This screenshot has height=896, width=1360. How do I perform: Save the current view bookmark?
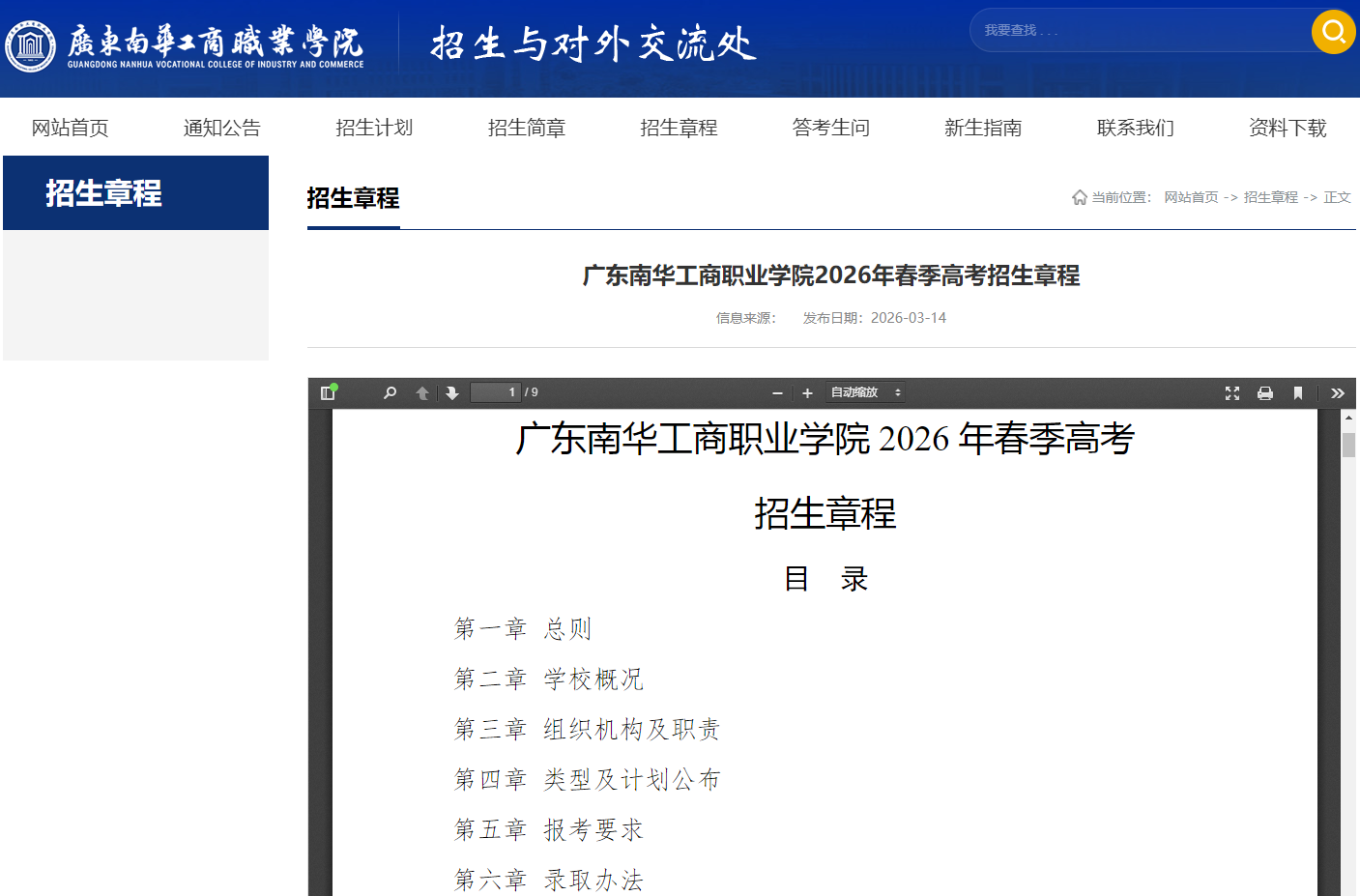pyautogui.click(x=1298, y=393)
